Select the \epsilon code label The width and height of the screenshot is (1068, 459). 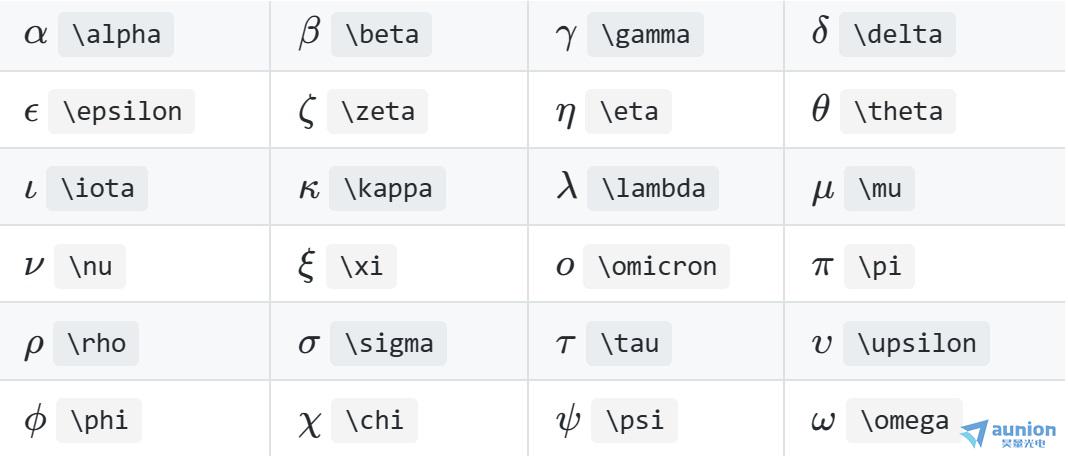[122, 111]
